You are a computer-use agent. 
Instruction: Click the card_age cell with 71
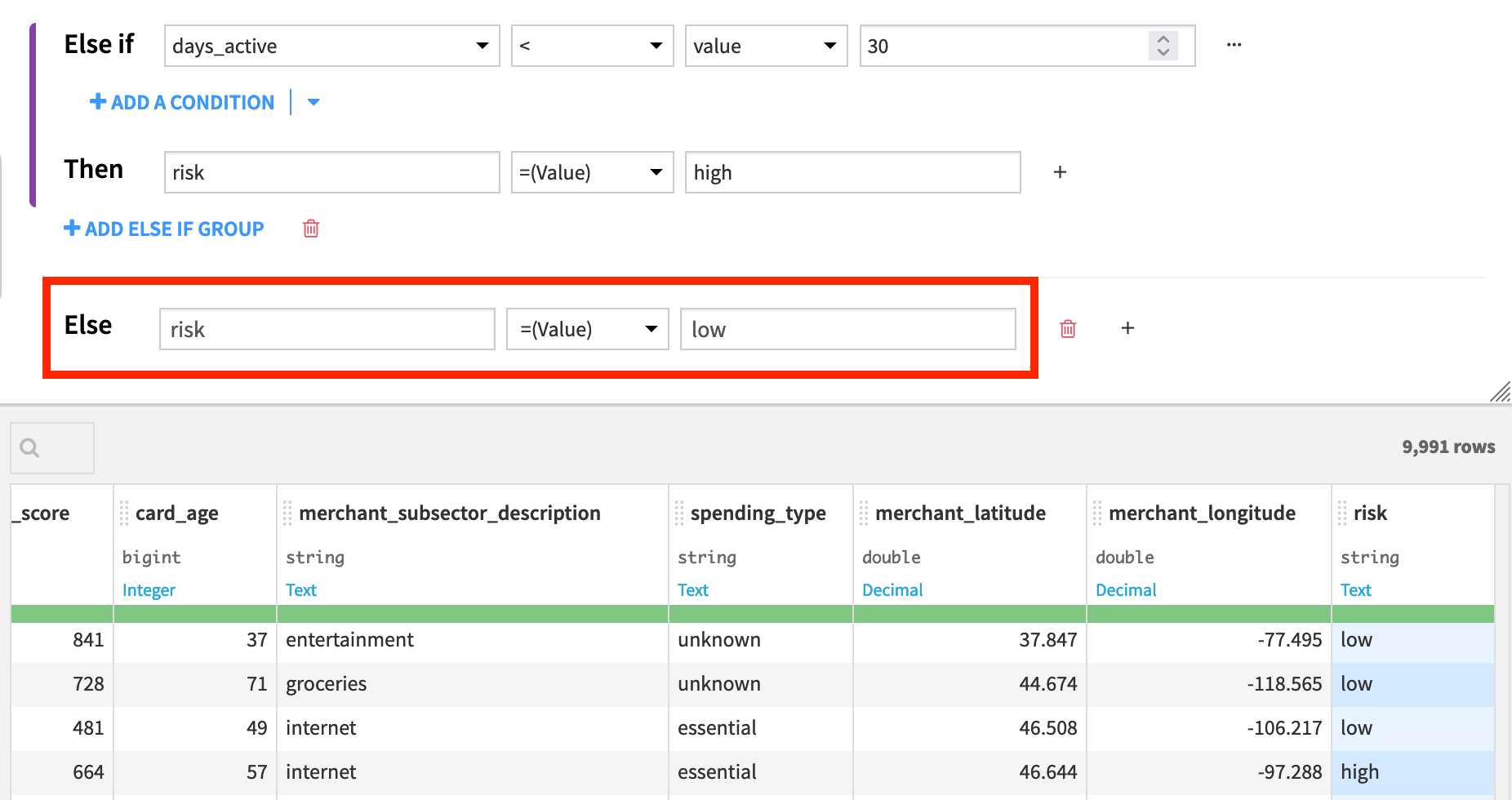pyautogui.click(x=195, y=684)
